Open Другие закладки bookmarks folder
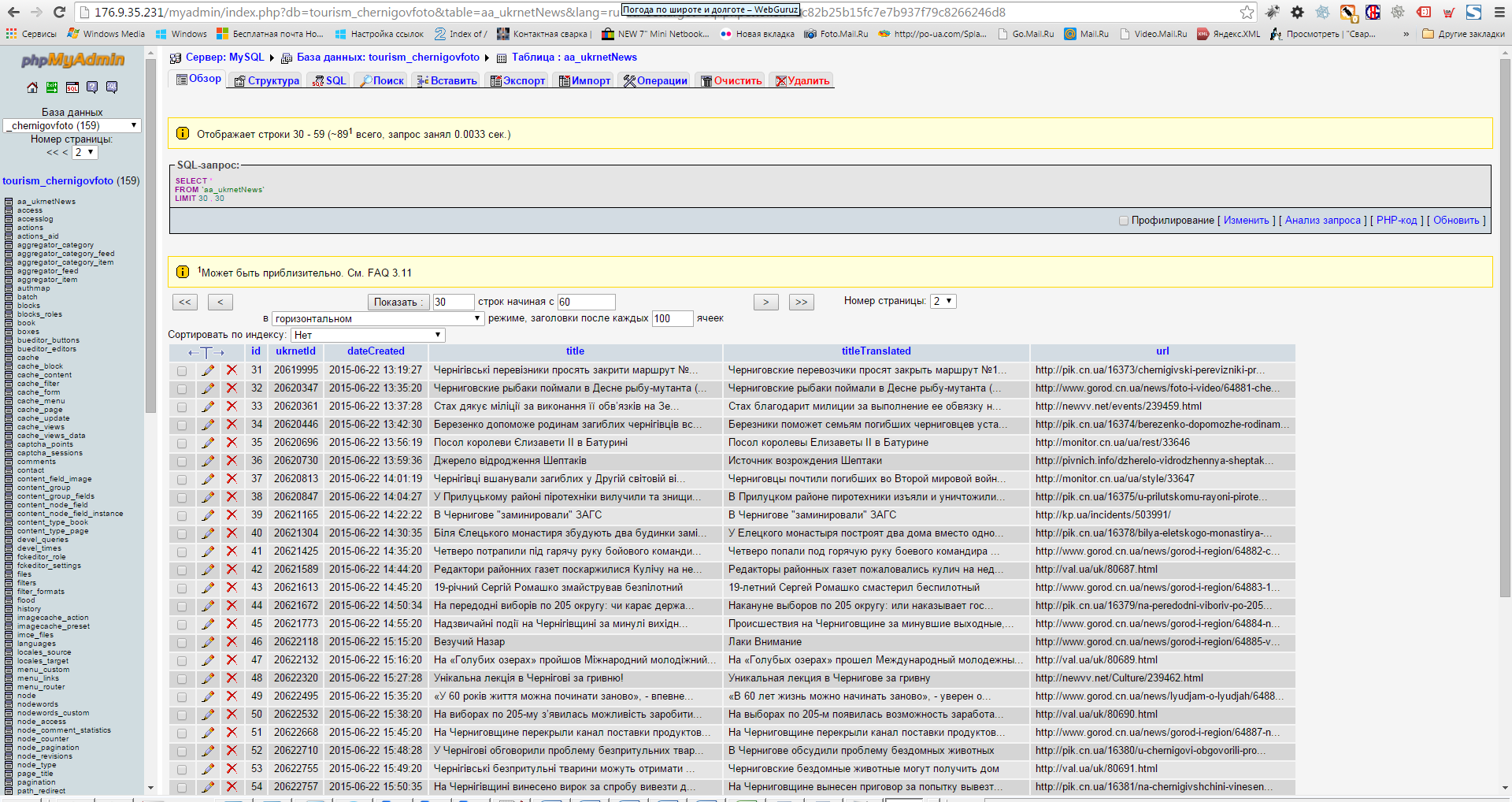The width and height of the screenshot is (1512, 802). (x=1464, y=34)
